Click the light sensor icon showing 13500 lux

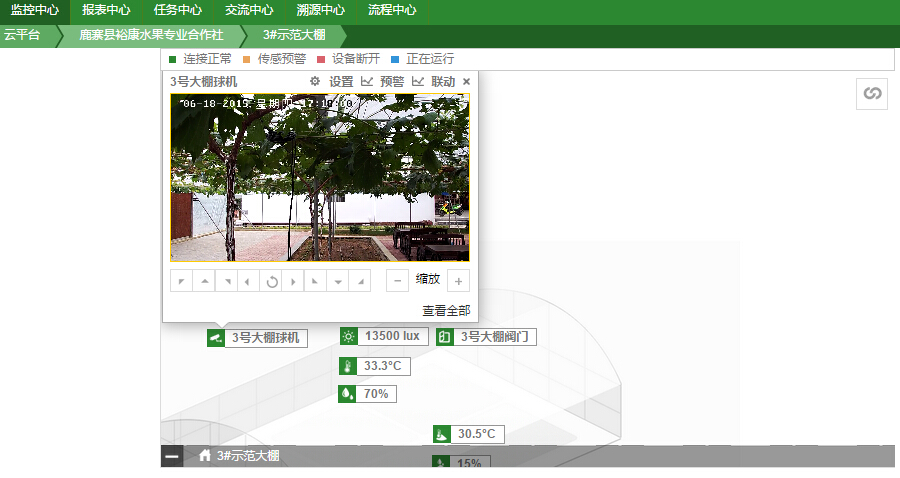348,337
